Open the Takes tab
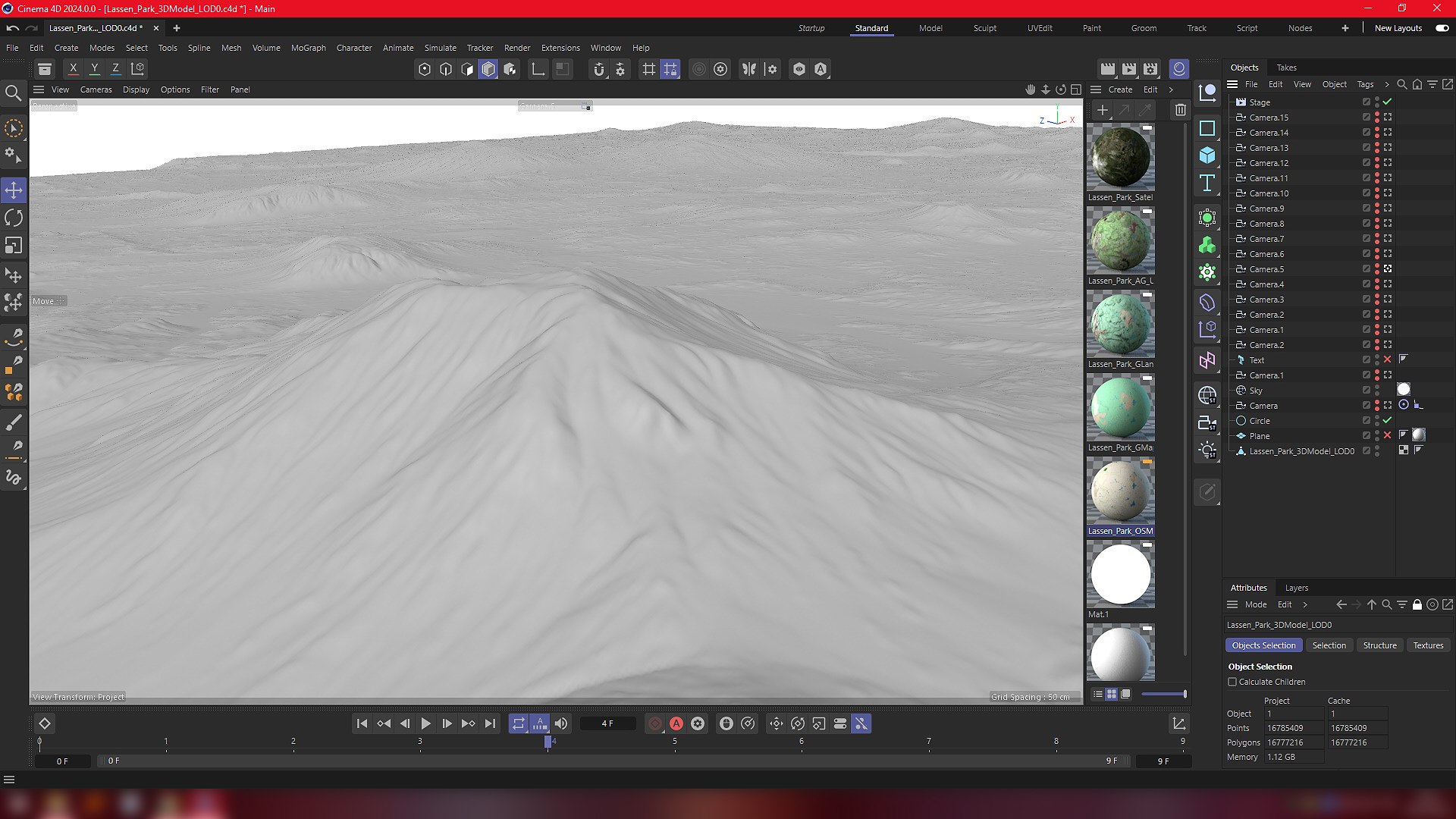This screenshot has height=819, width=1456. [1286, 67]
